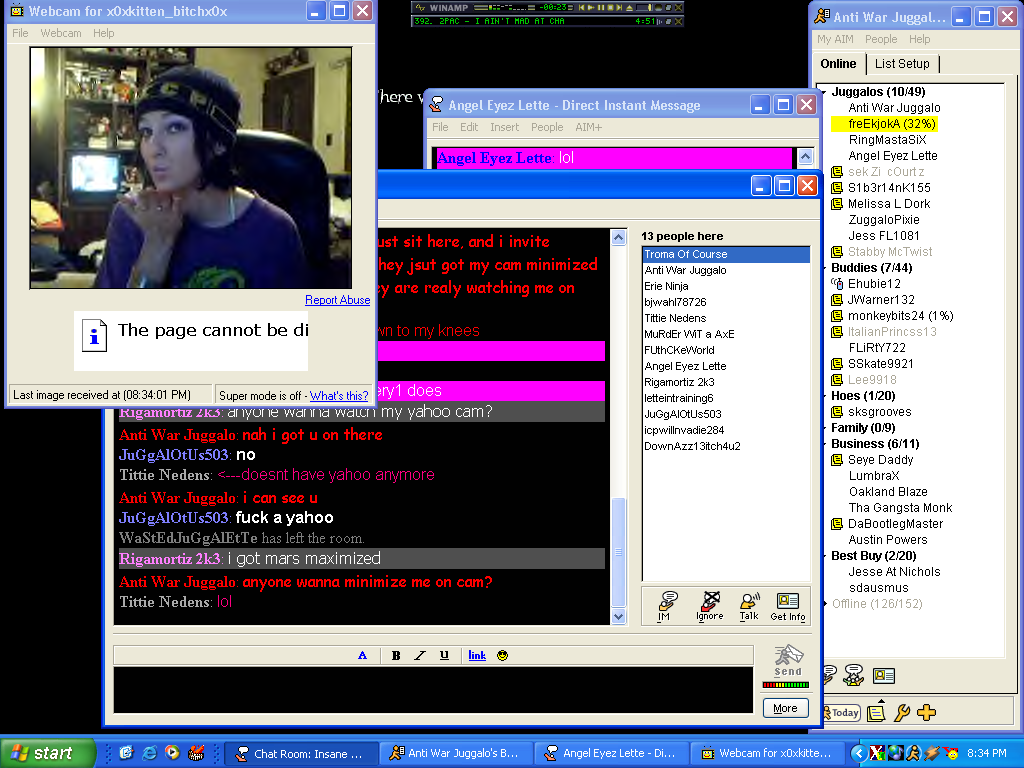Click the chat message input box

coord(432,690)
